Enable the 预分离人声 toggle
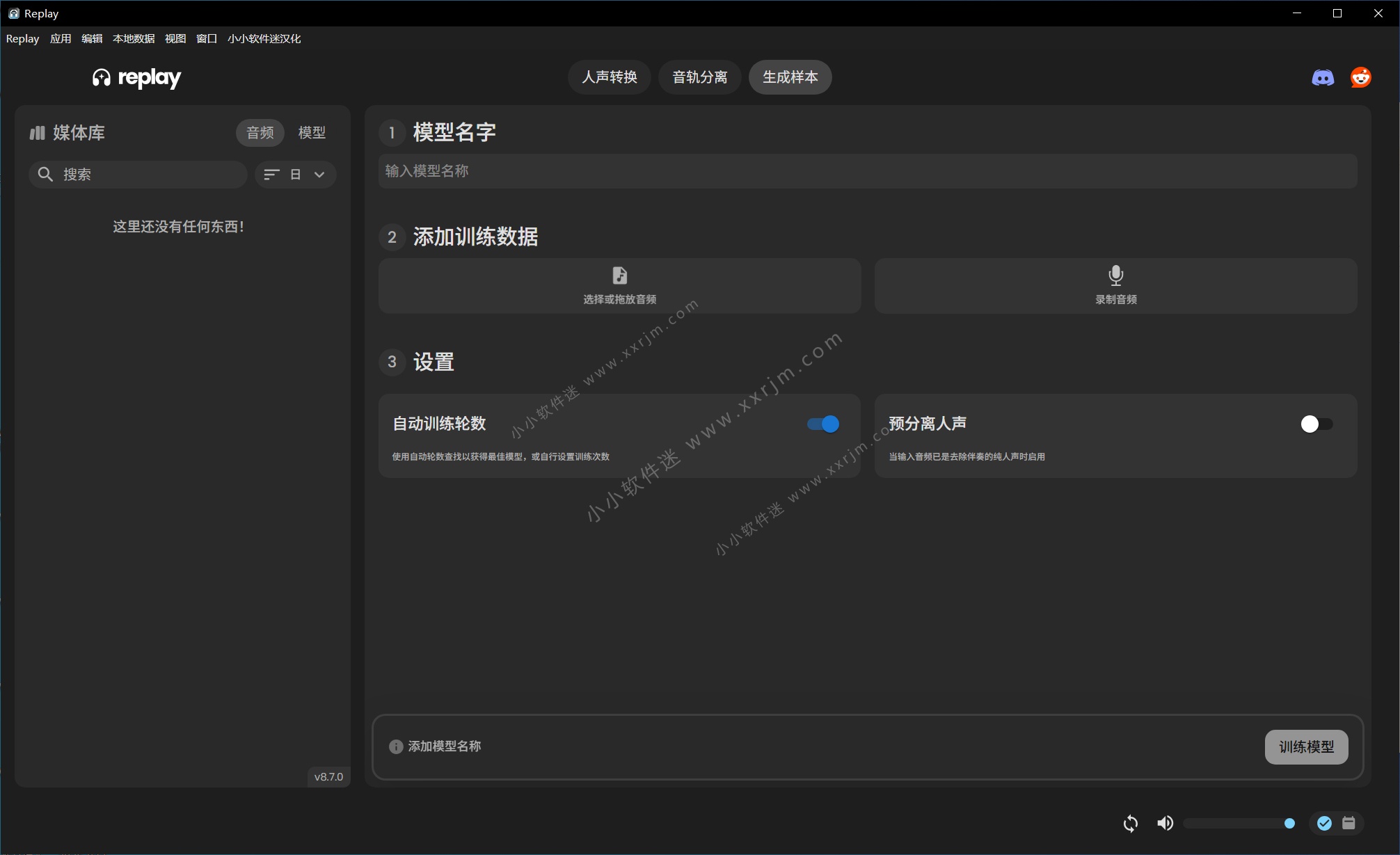Image resolution: width=1400 pixels, height=855 pixels. [x=1316, y=424]
